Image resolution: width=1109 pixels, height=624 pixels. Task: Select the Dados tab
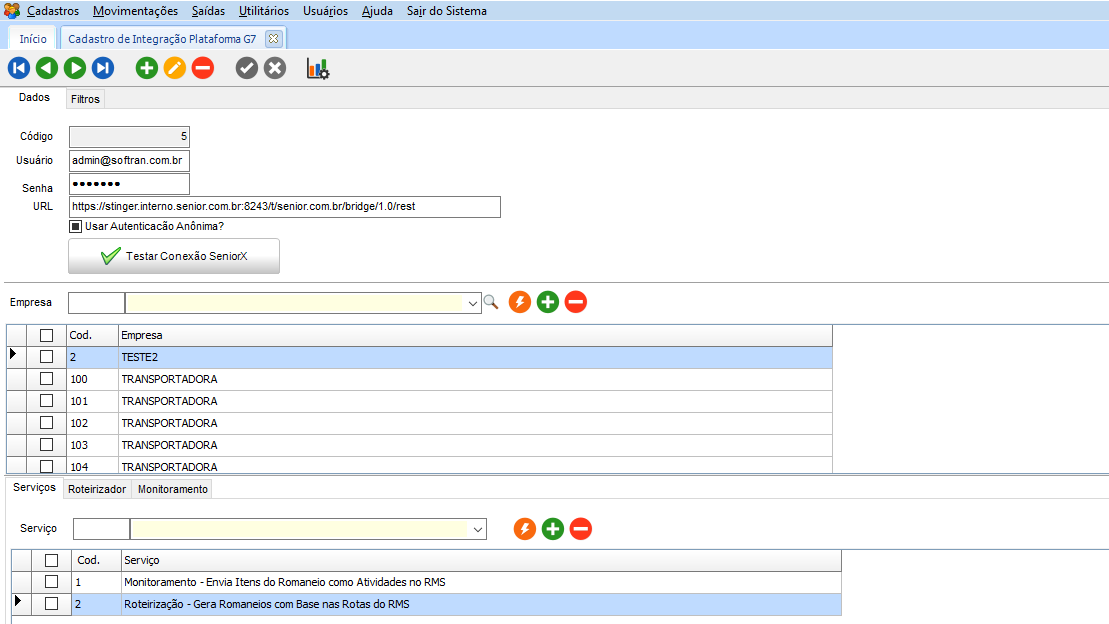tap(34, 98)
